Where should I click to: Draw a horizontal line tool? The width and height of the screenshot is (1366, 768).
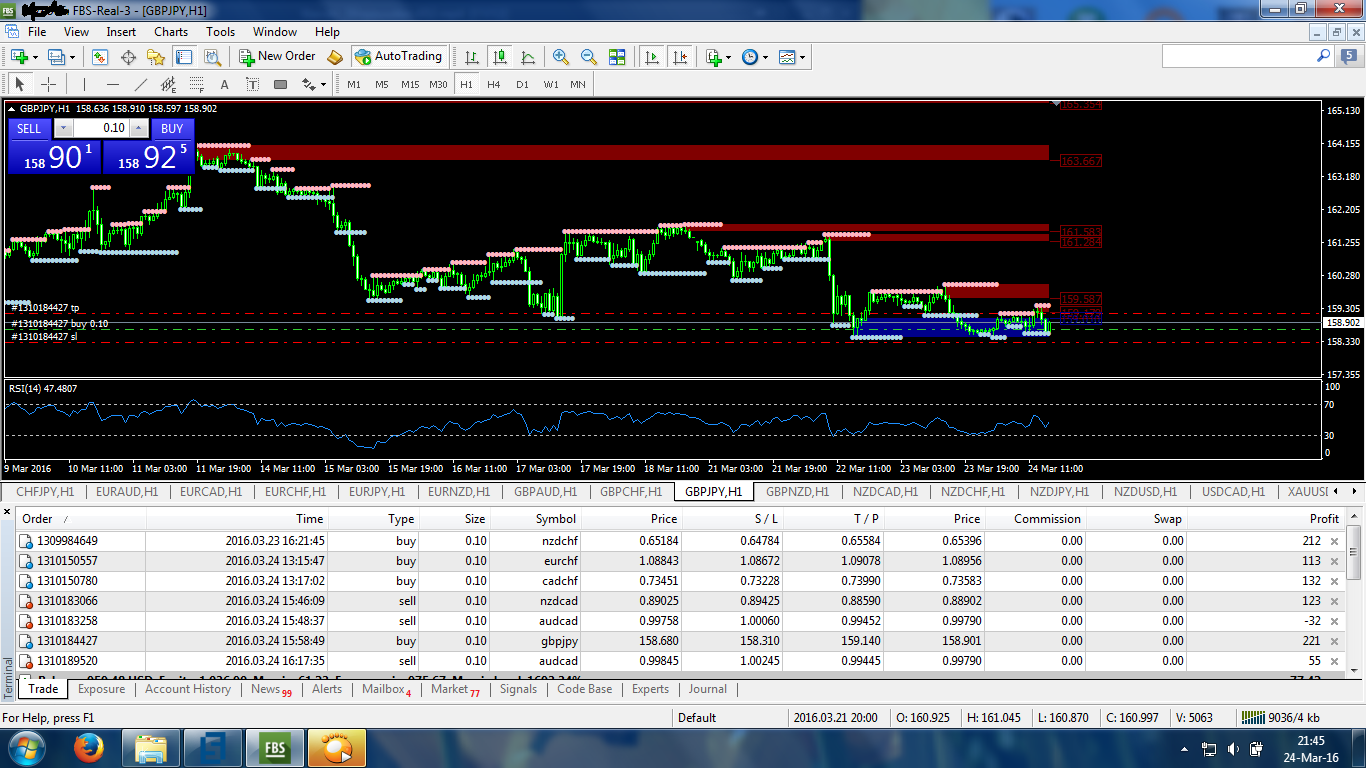[x=113, y=84]
